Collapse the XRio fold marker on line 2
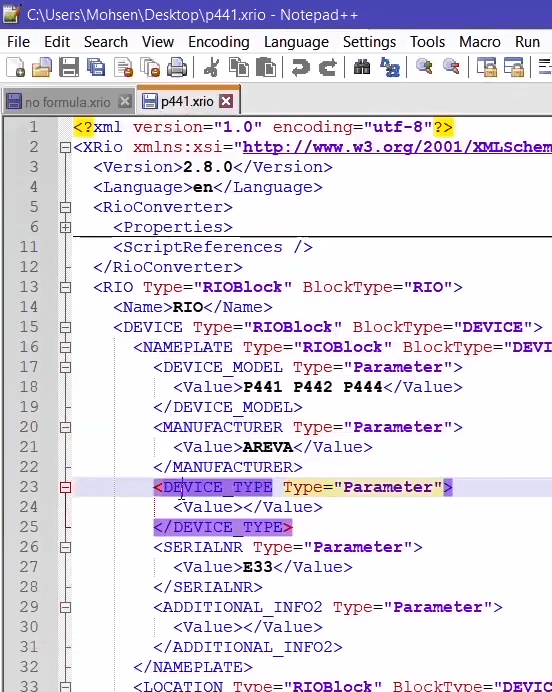 [65, 147]
